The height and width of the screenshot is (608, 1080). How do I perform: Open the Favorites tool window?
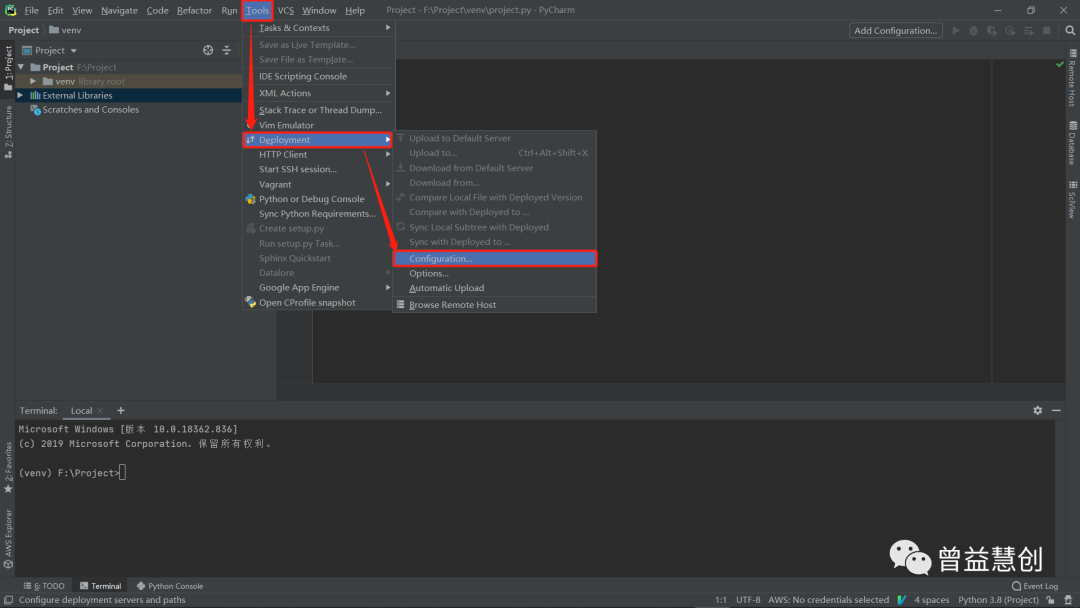point(8,468)
